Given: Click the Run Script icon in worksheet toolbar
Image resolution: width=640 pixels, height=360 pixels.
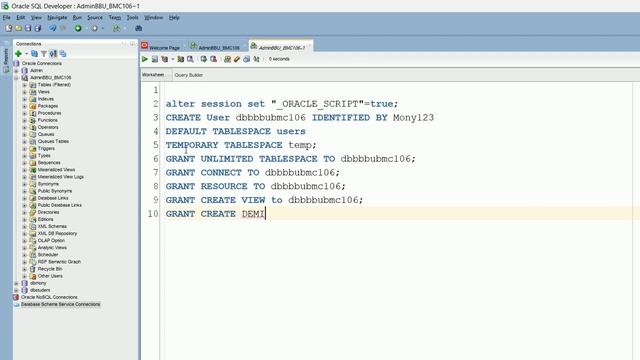Looking at the screenshot, I should click(x=155, y=59).
